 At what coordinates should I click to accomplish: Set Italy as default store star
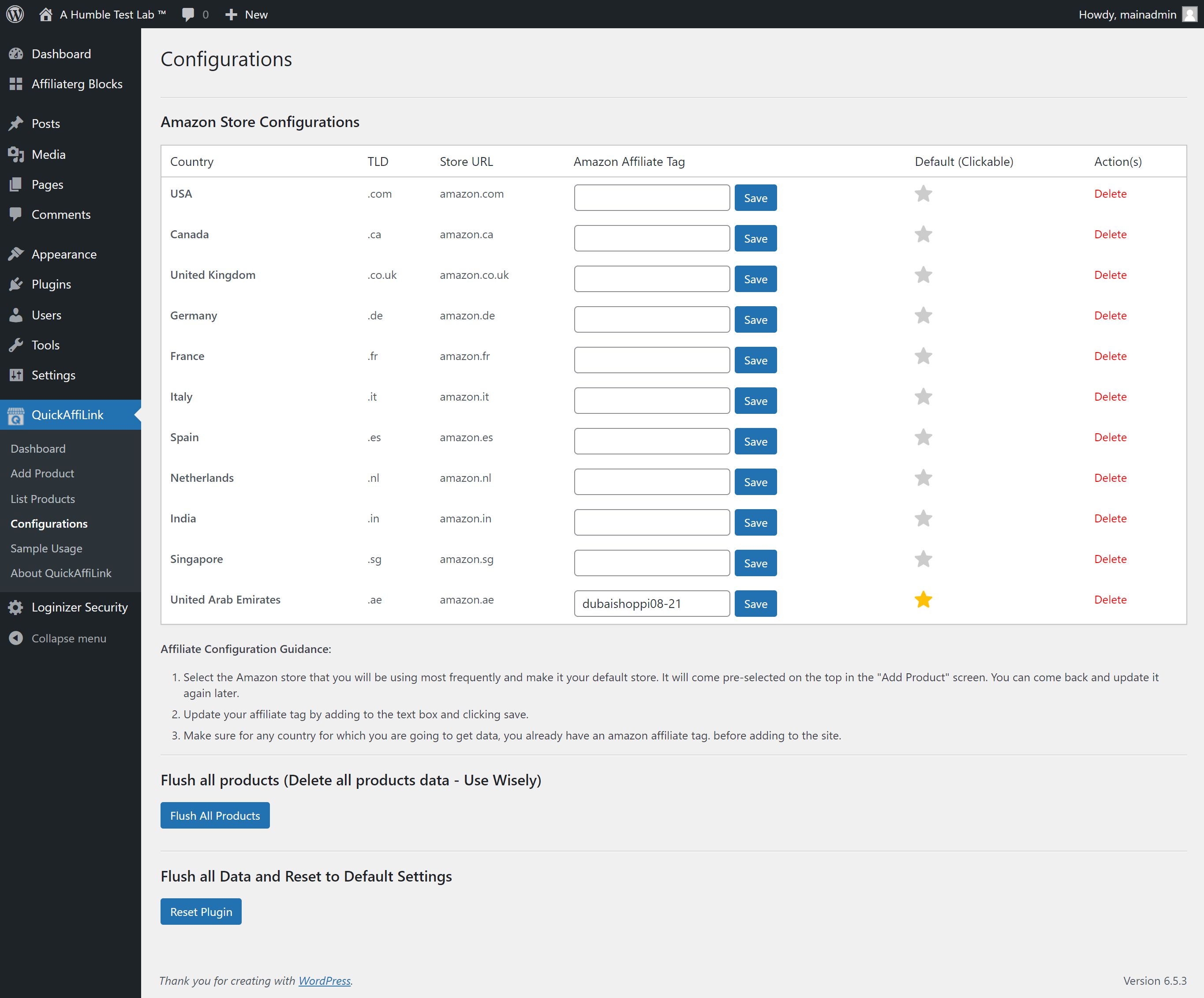click(923, 397)
